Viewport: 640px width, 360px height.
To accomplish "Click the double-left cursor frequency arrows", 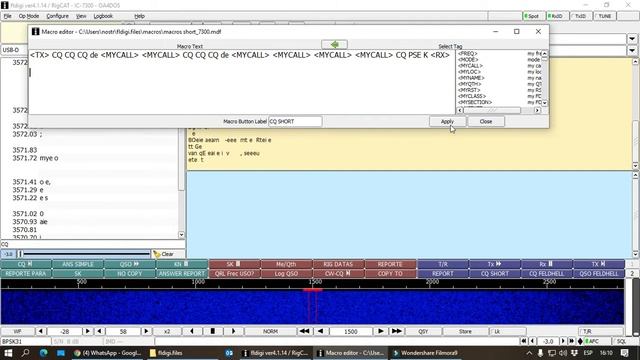I will point(304,331).
